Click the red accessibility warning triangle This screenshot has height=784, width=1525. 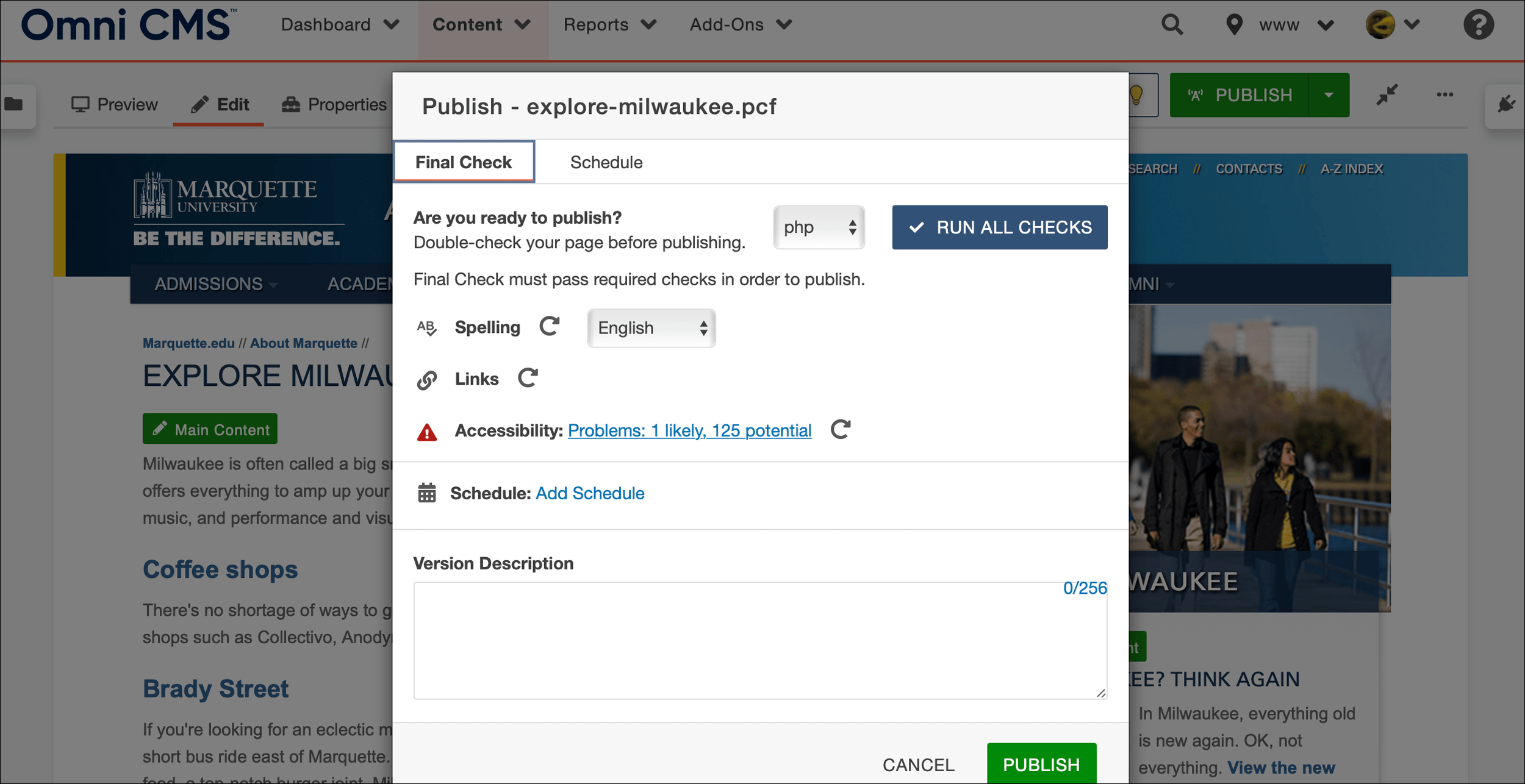tap(427, 432)
